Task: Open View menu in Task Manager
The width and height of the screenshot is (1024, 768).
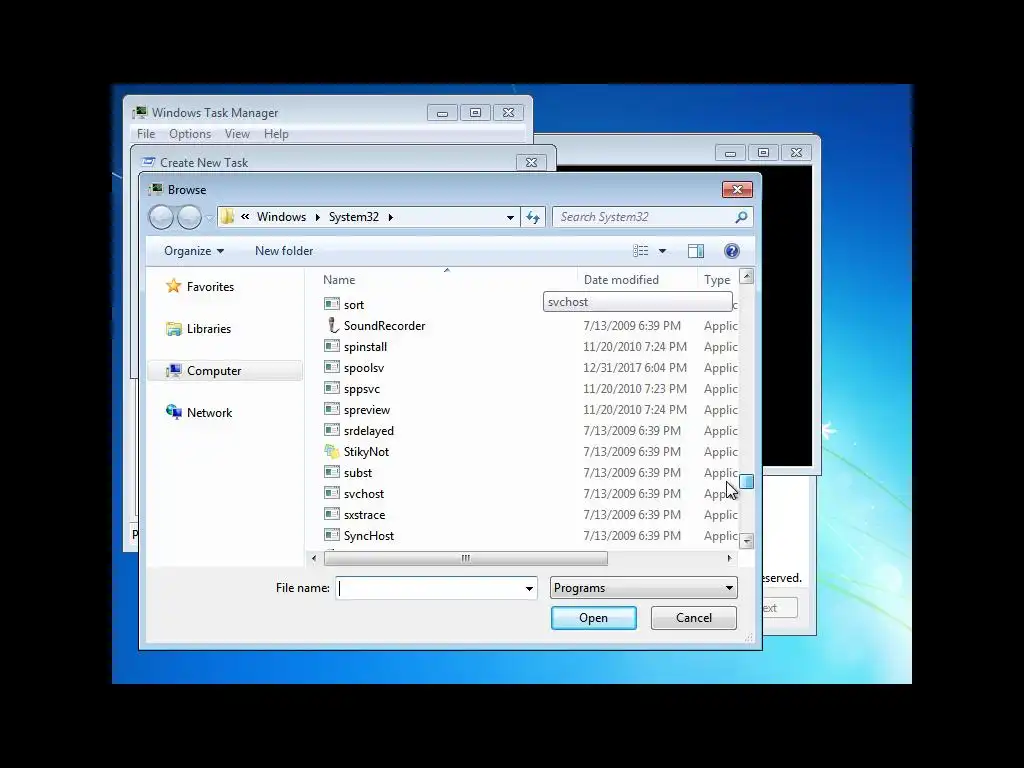Action: [237, 134]
